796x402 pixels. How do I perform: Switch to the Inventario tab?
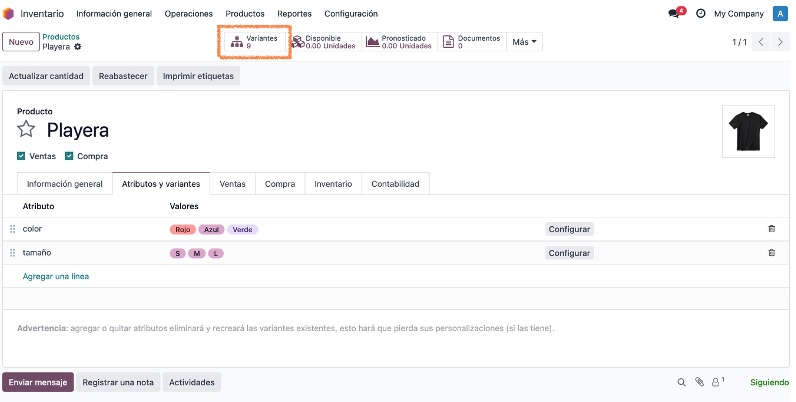(x=333, y=184)
